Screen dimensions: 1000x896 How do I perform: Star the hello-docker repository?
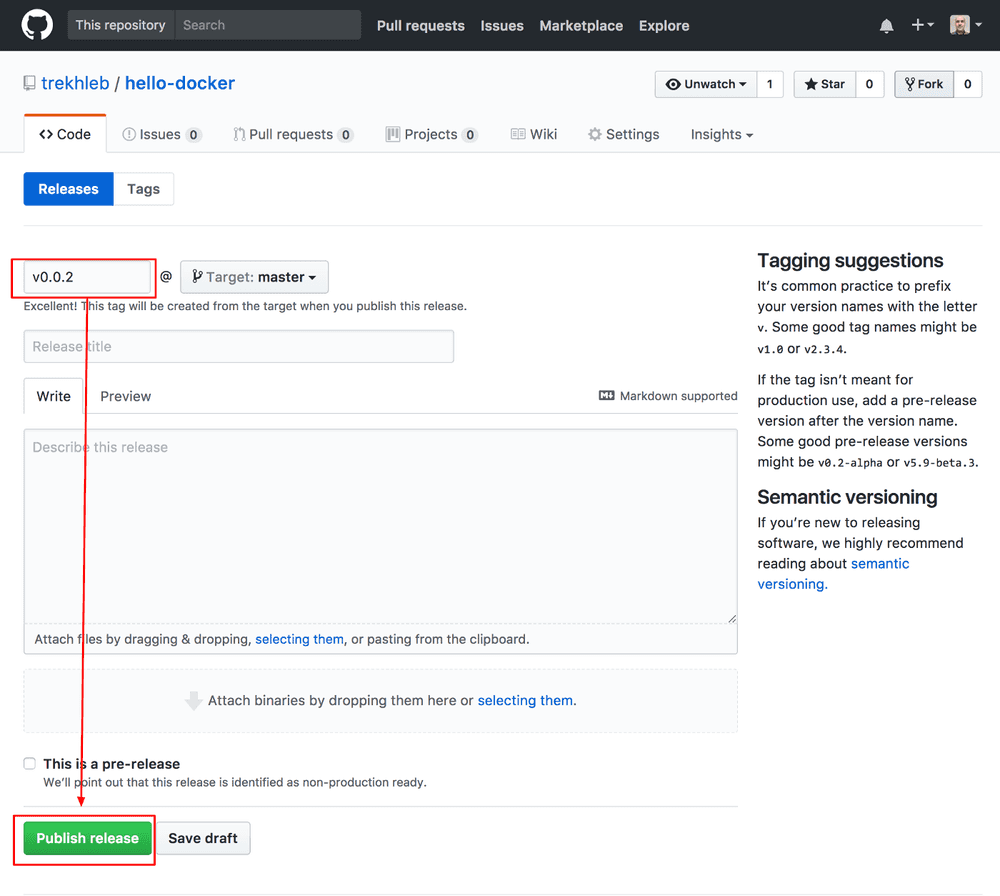[825, 84]
